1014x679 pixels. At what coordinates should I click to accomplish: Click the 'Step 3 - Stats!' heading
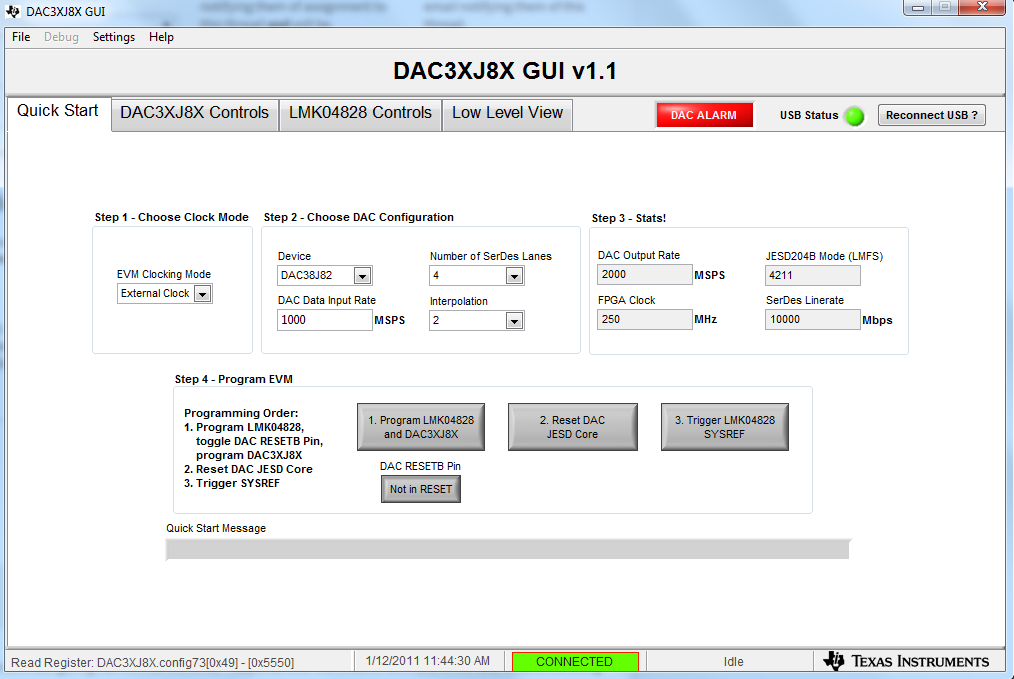coord(629,219)
